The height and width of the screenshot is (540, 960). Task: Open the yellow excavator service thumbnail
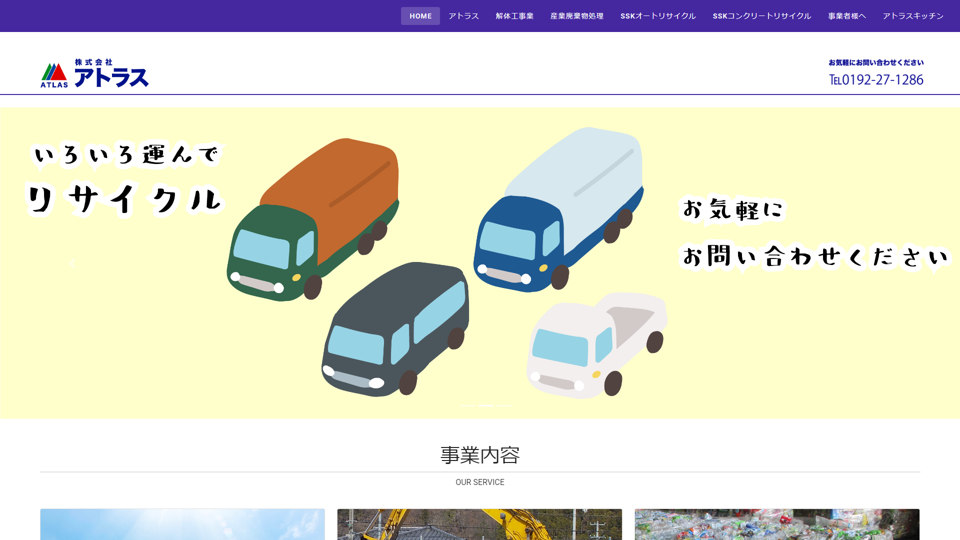click(479, 524)
